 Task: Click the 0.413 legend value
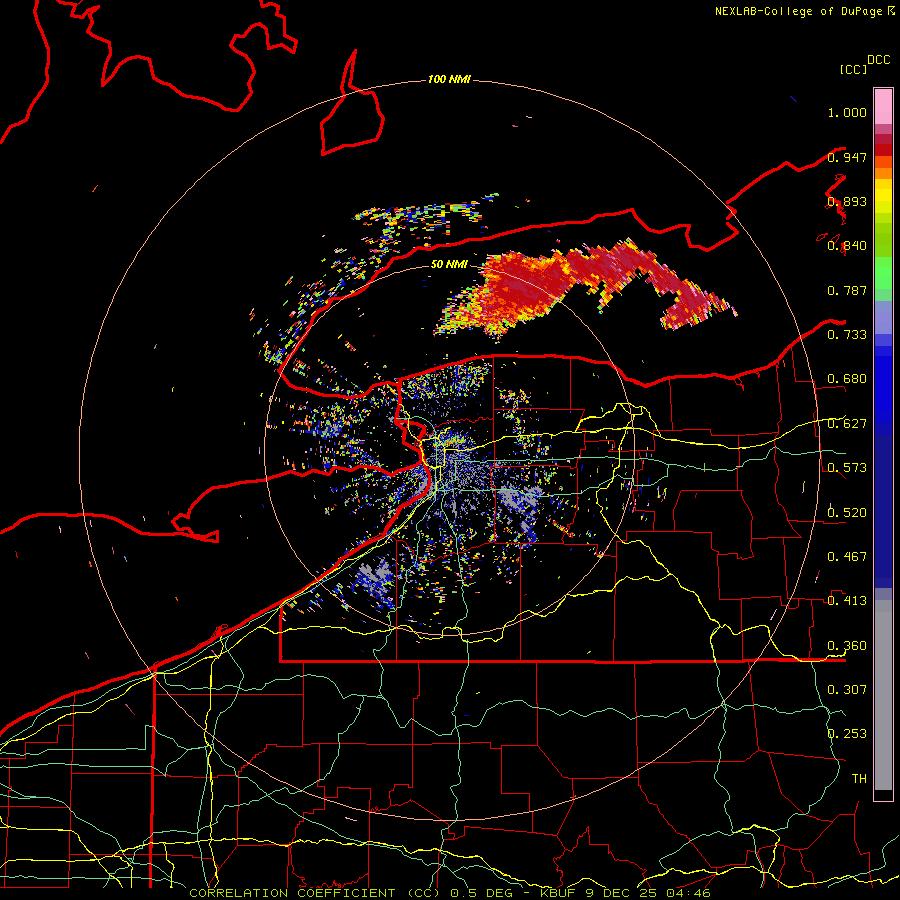pos(847,601)
